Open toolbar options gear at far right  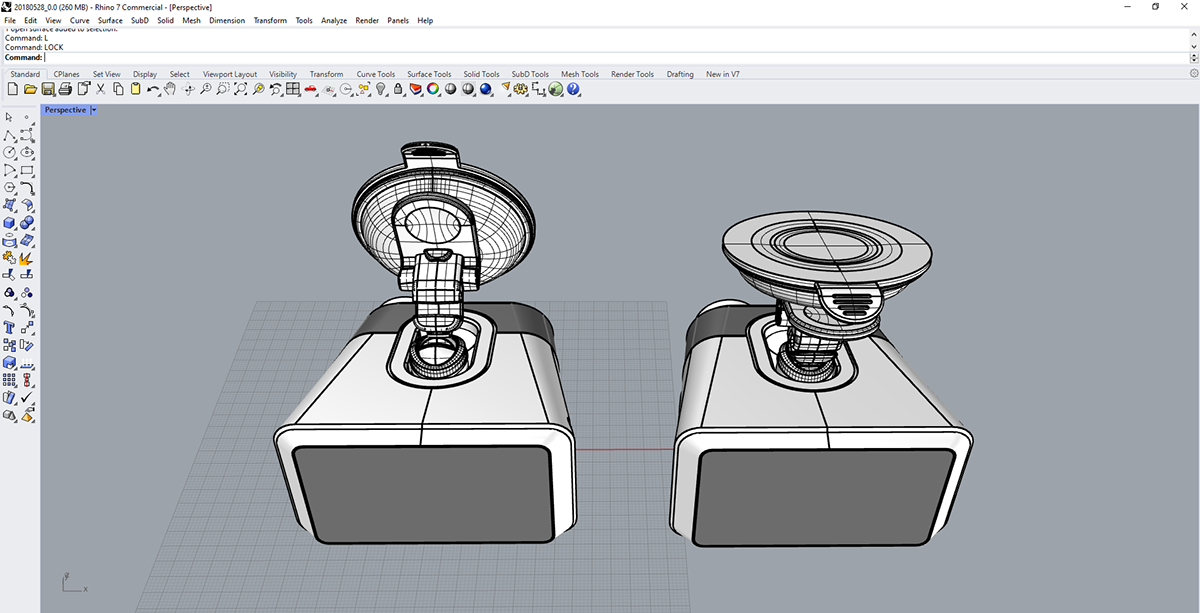[1193, 74]
